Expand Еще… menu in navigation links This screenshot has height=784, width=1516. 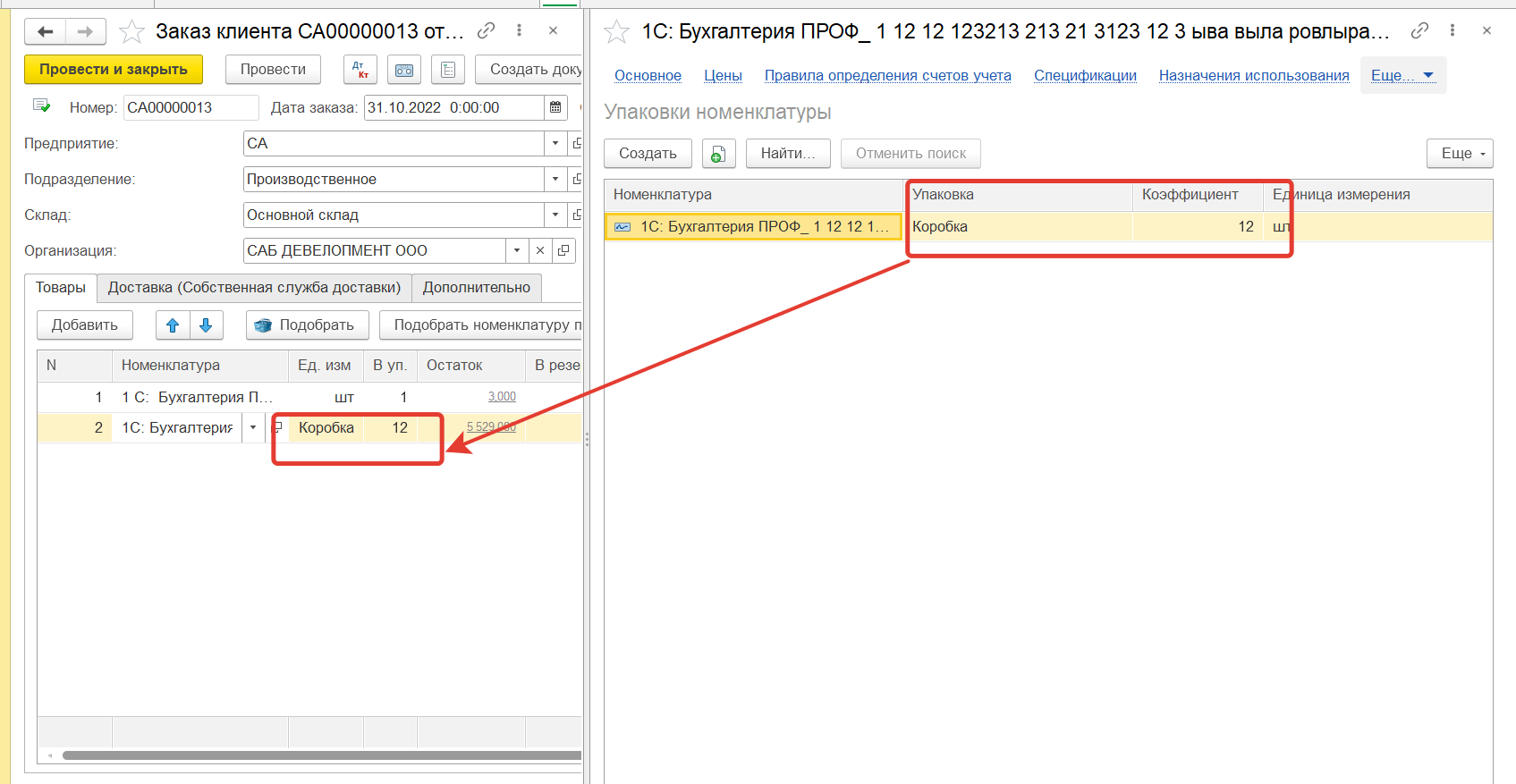click(x=1402, y=75)
